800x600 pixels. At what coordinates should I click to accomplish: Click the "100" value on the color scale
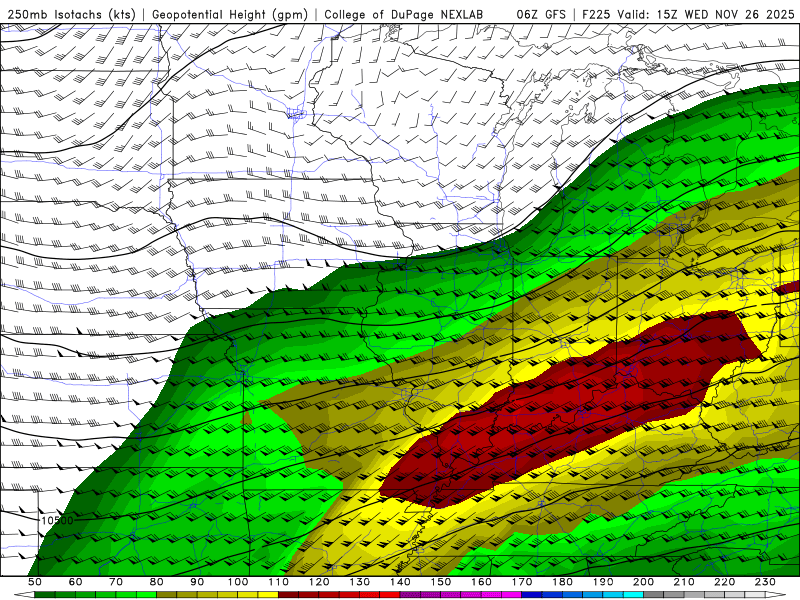[x=238, y=582]
